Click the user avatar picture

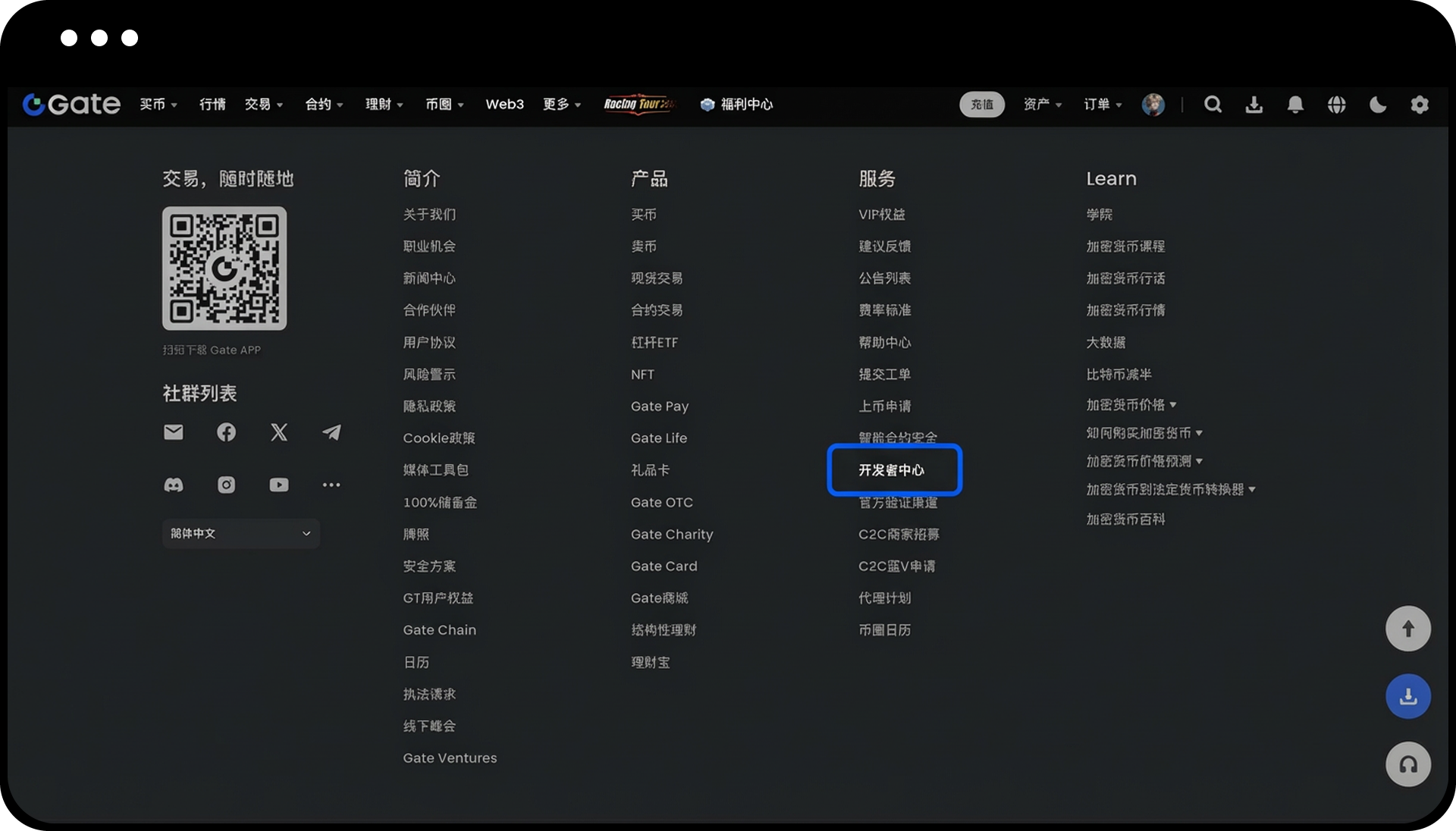point(1153,105)
